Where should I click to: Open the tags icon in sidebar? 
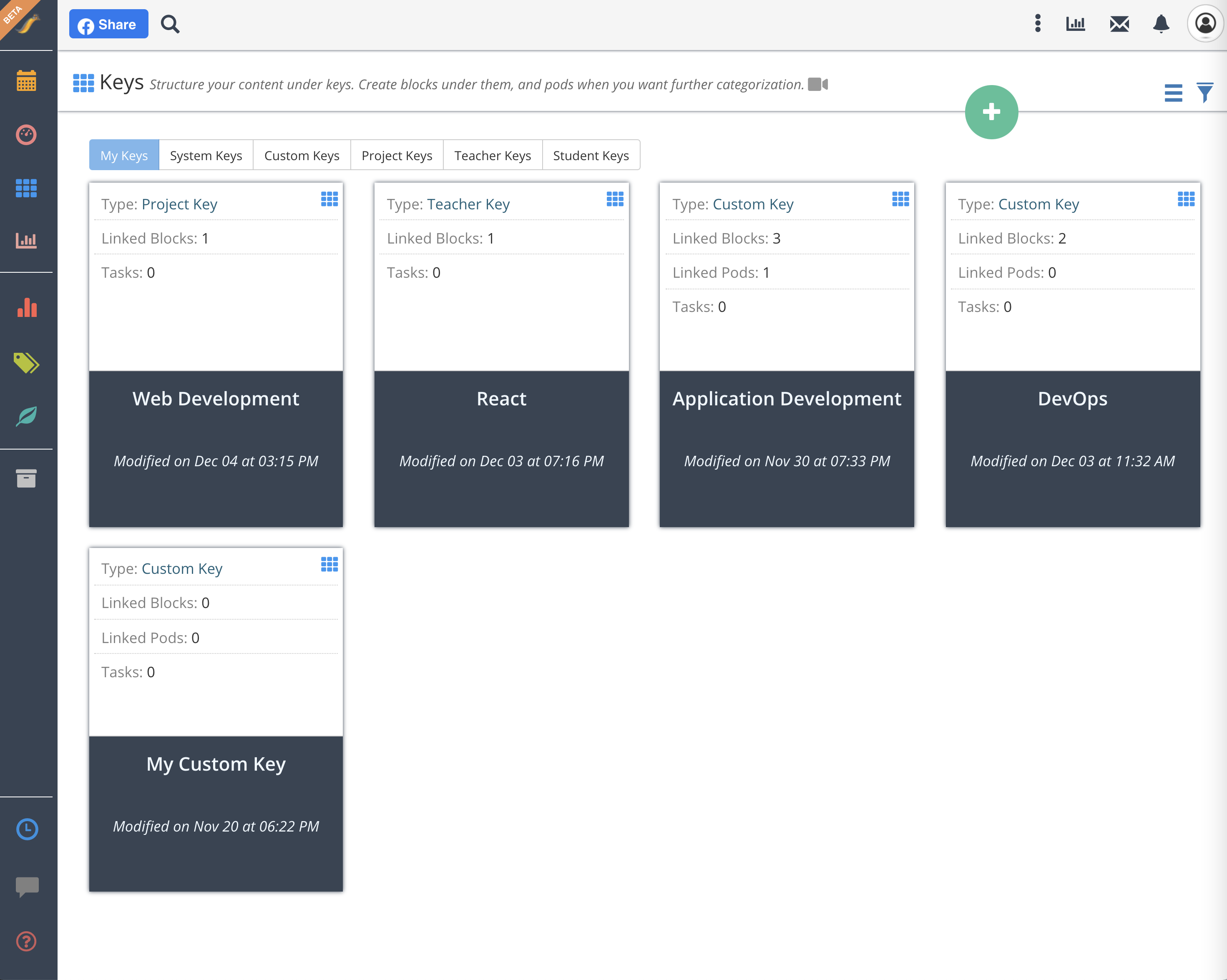click(x=26, y=362)
